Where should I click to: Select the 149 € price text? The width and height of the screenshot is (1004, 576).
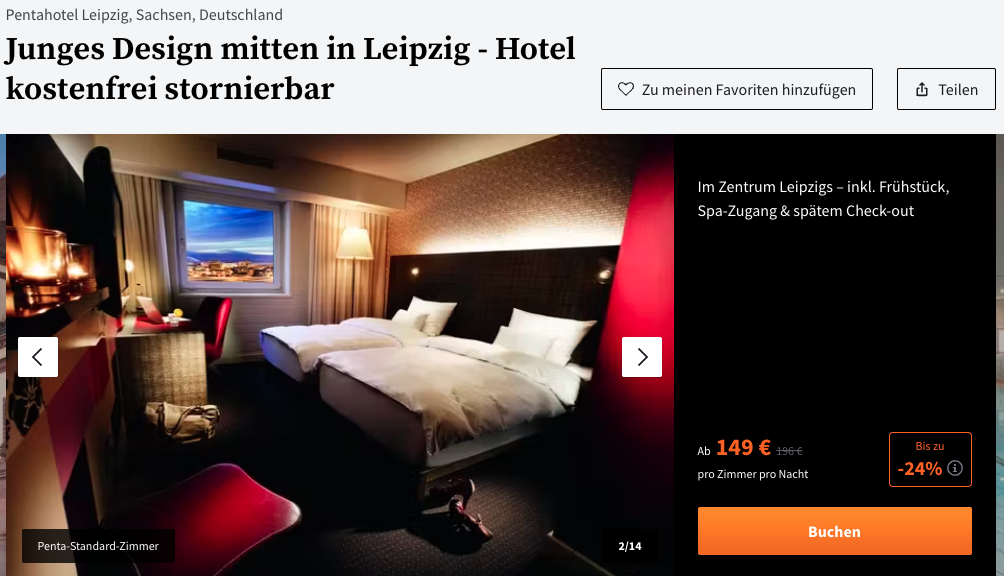(x=743, y=447)
